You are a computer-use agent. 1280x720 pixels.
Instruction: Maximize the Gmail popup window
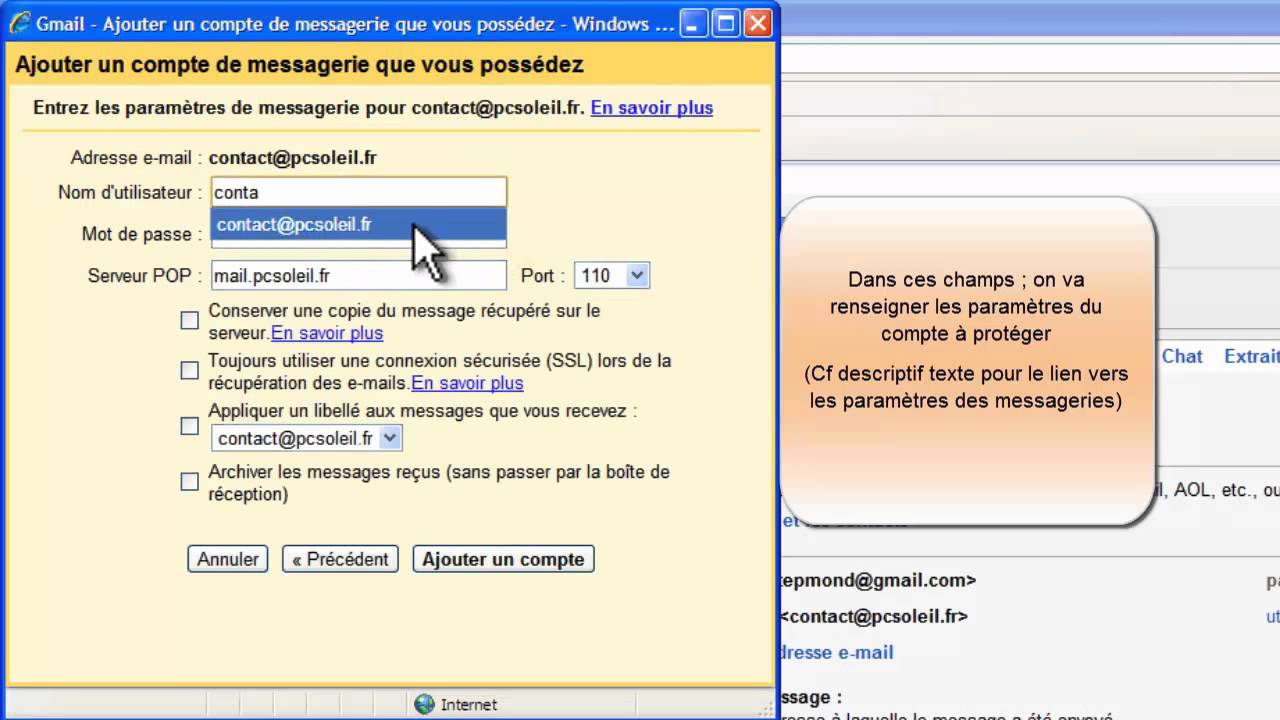pyautogui.click(x=727, y=23)
